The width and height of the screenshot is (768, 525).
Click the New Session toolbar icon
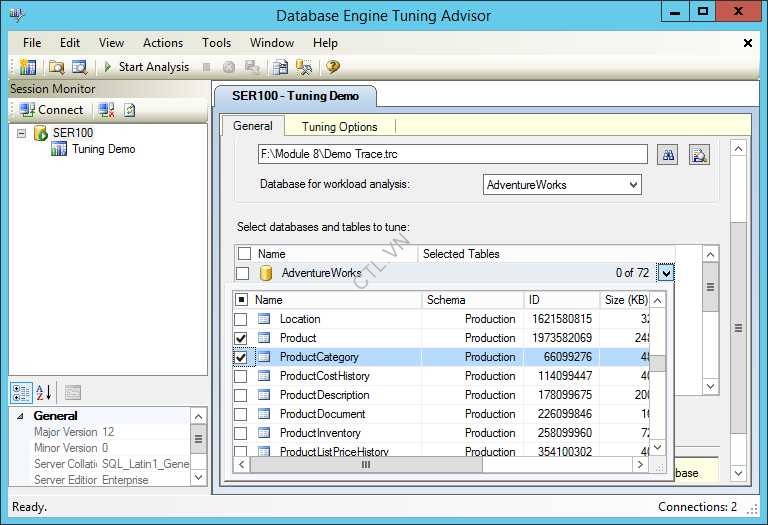[x=28, y=67]
